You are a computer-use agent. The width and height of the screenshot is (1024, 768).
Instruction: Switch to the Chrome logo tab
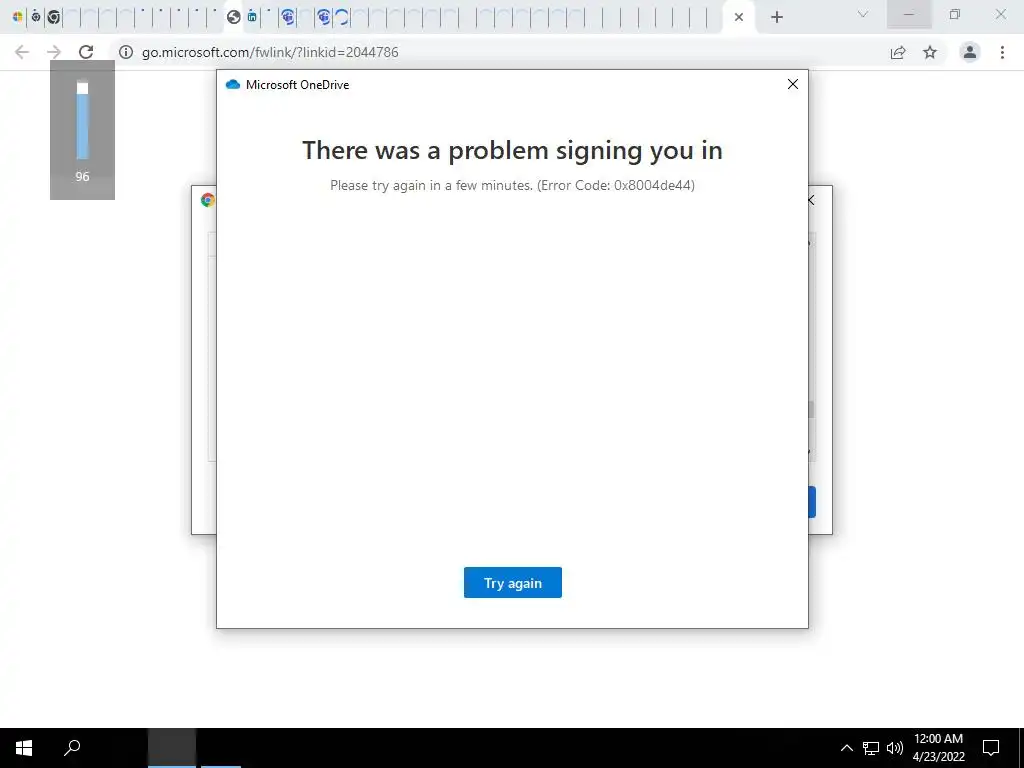(x=54, y=17)
